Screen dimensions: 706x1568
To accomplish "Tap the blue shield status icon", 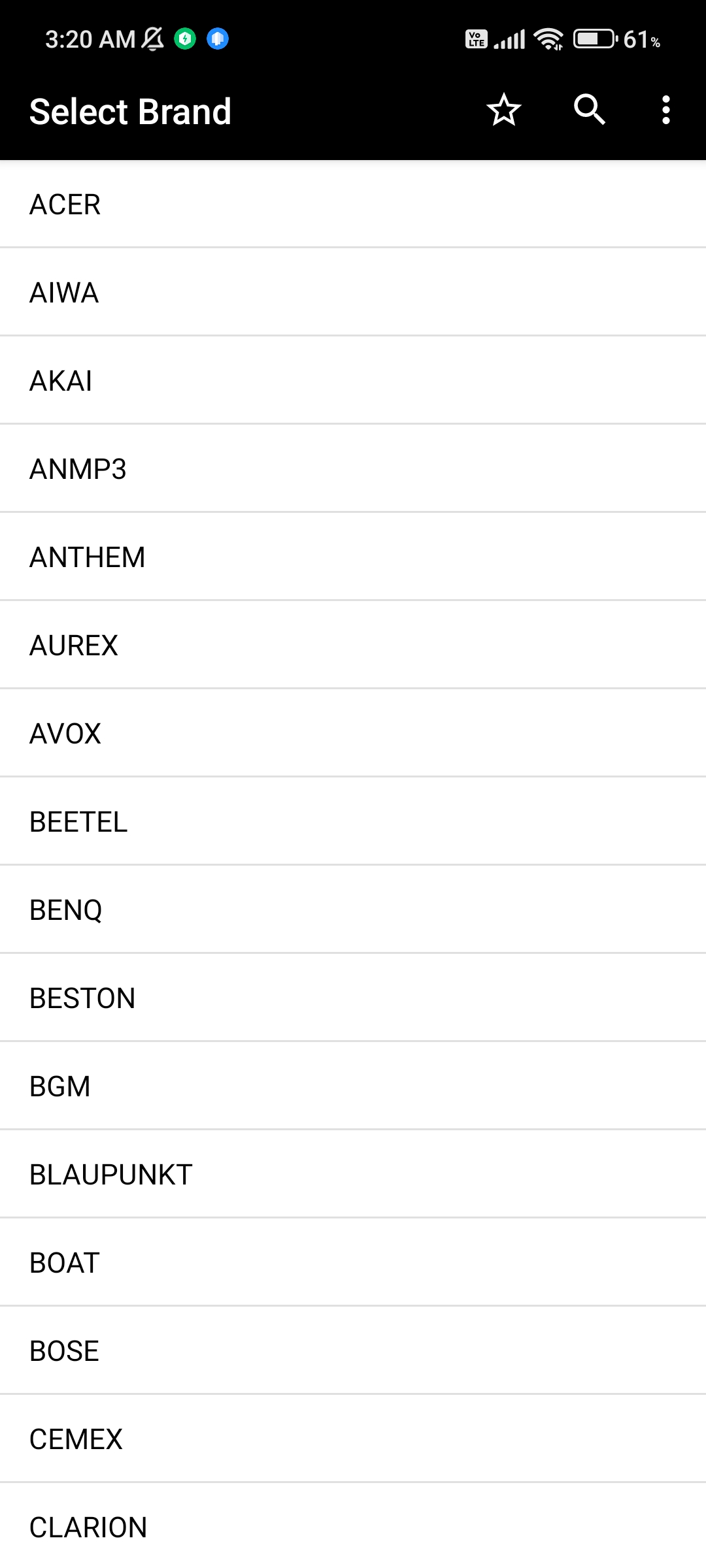I will point(218,39).
